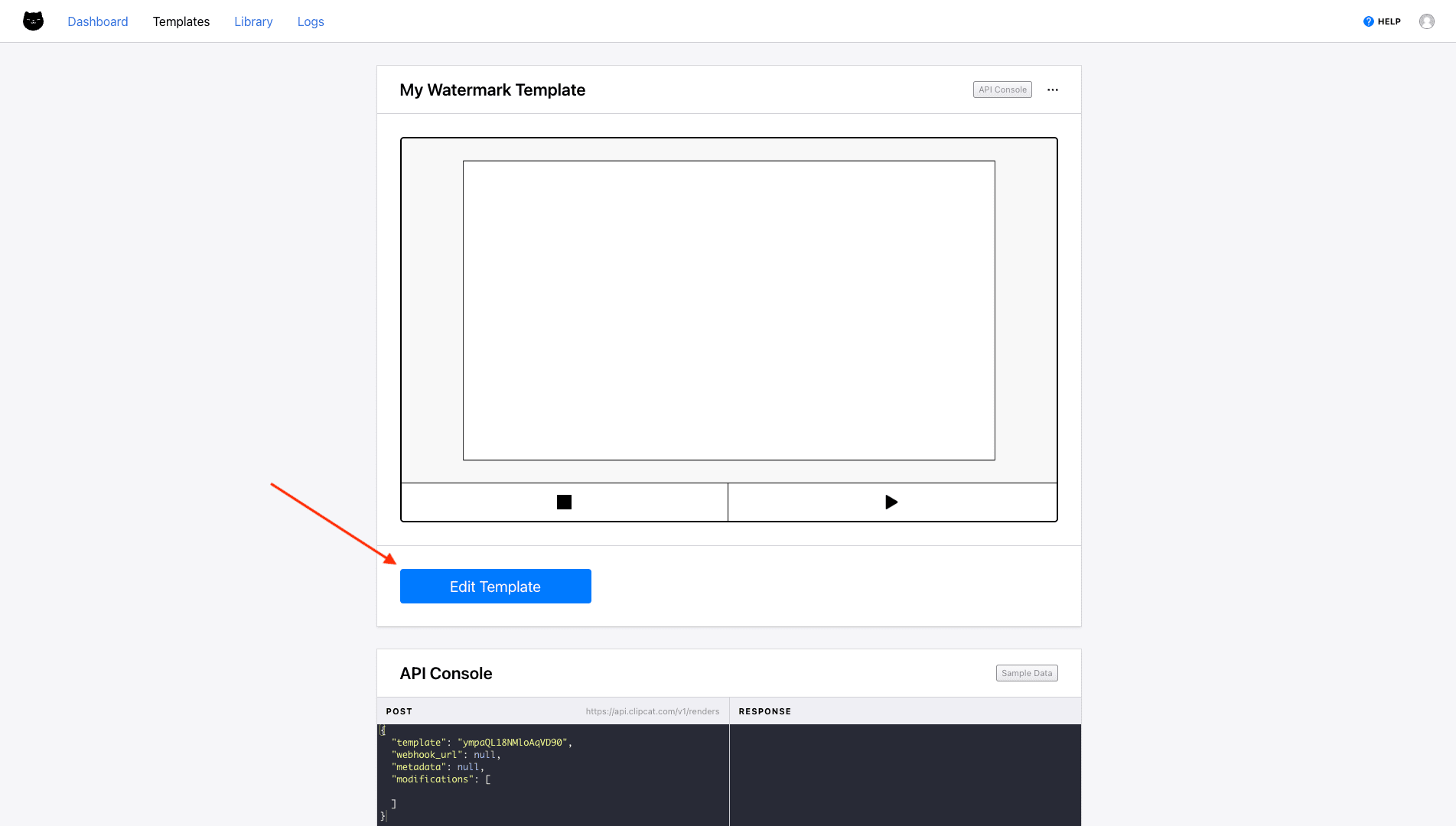Click the "modifications" array line
The width and height of the screenshot is (1456, 826).
click(x=441, y=779)
